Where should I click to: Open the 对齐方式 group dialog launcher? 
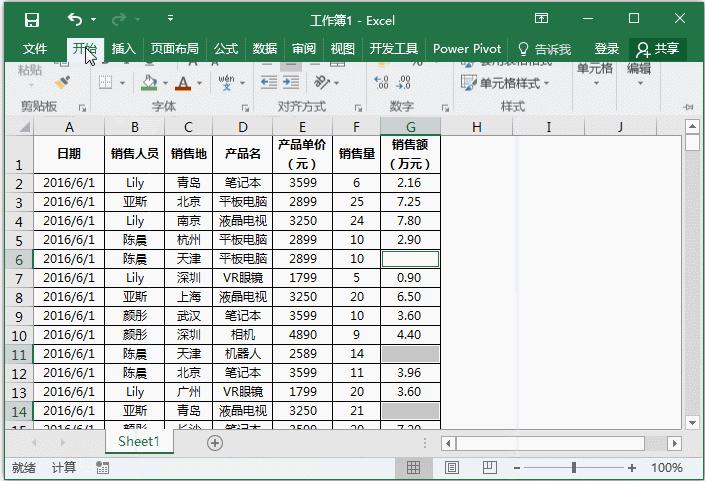[x=358, y=108]
